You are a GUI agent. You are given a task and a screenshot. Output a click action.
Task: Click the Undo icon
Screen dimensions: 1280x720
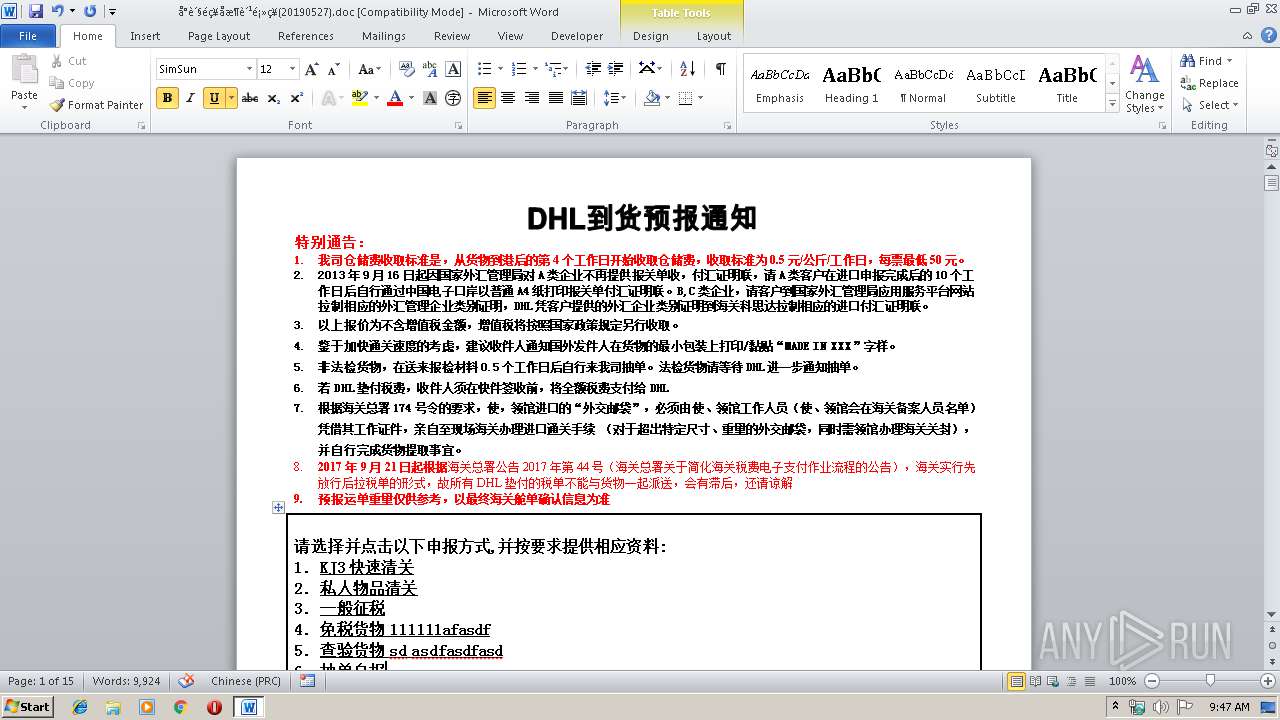tap(57, 11)
